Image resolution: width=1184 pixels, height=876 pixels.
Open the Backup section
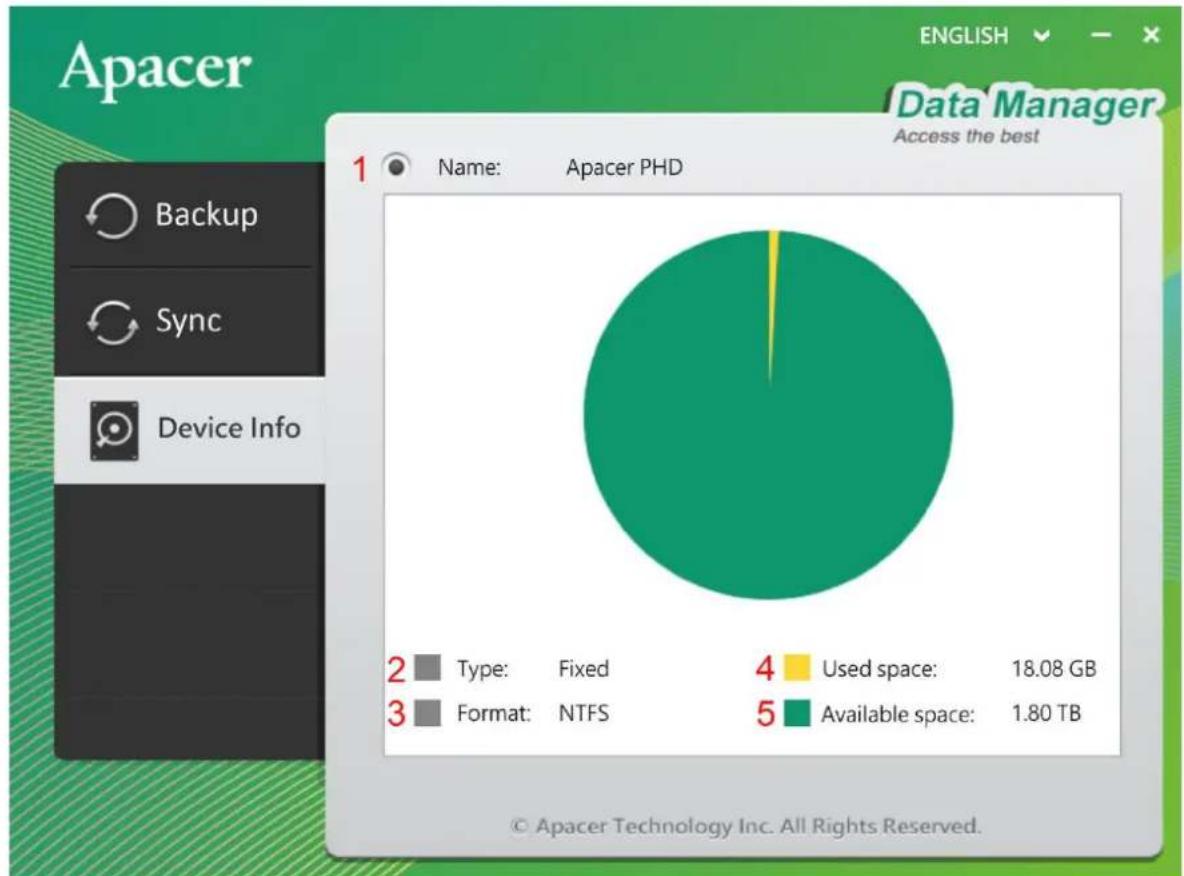click(190, 214)
